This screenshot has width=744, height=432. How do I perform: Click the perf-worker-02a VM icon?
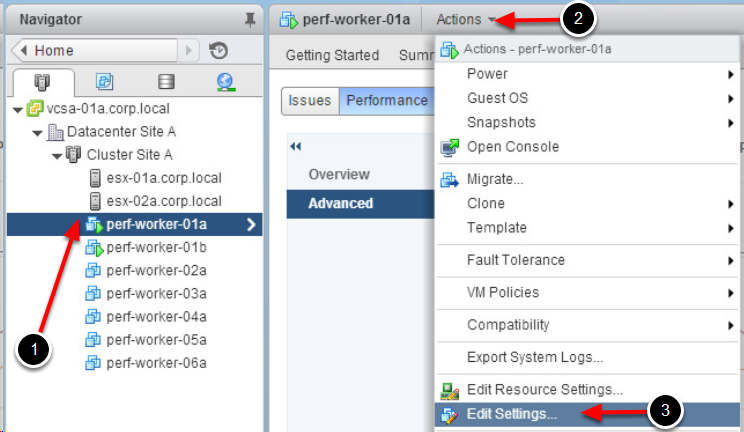pyautogui.click(x=93, y=271)
